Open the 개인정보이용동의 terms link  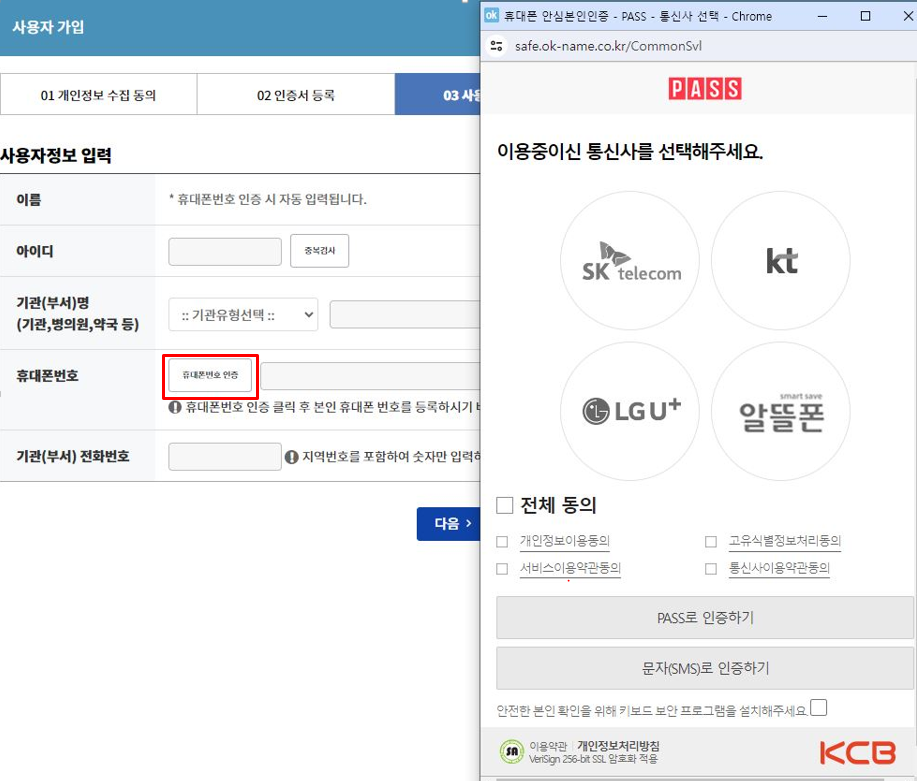click(x=565, y=541)
